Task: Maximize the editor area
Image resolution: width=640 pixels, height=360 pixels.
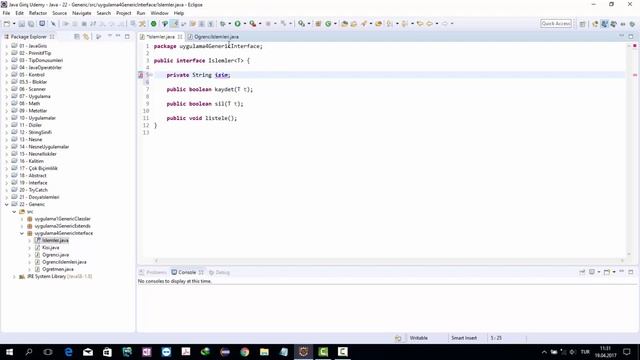Action: [631, 36]
